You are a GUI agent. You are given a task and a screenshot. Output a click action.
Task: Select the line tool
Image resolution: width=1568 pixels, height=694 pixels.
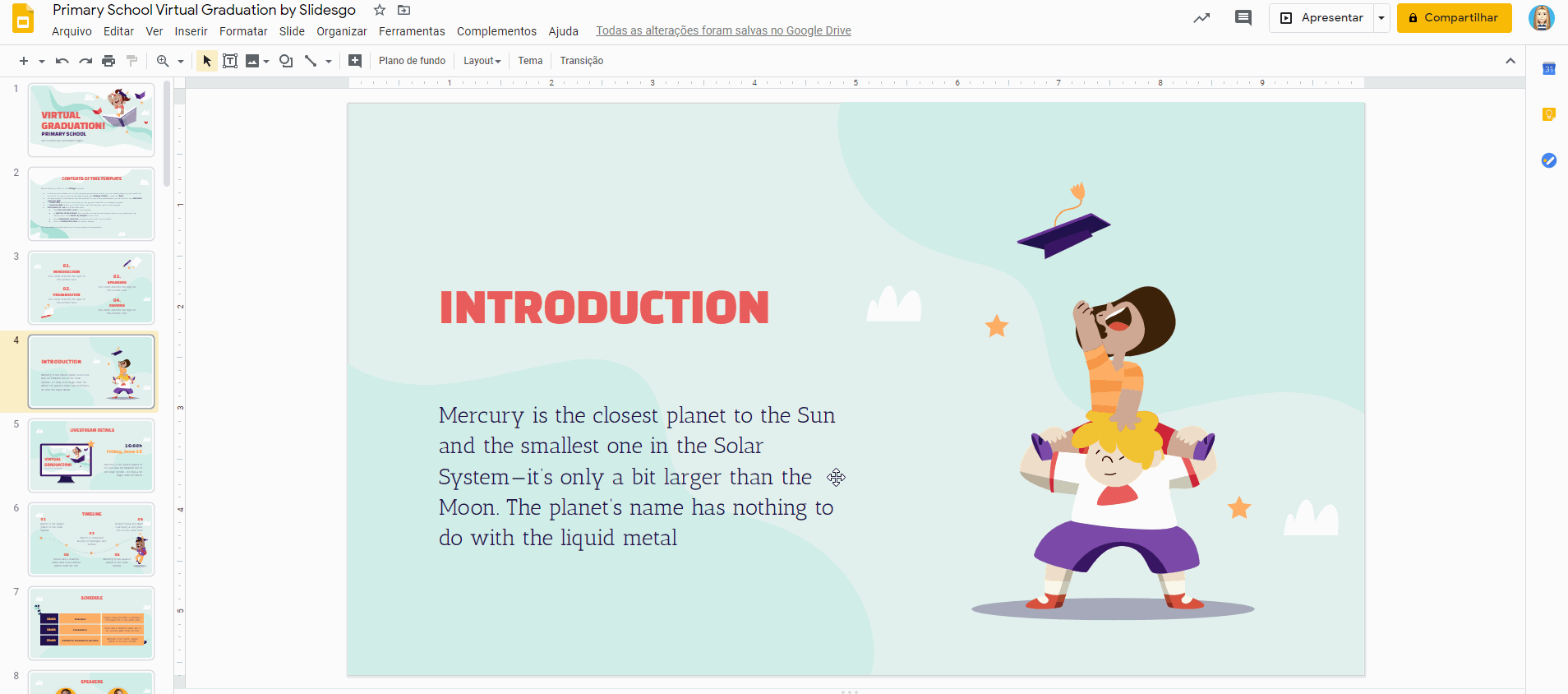(x=311, y=61)
